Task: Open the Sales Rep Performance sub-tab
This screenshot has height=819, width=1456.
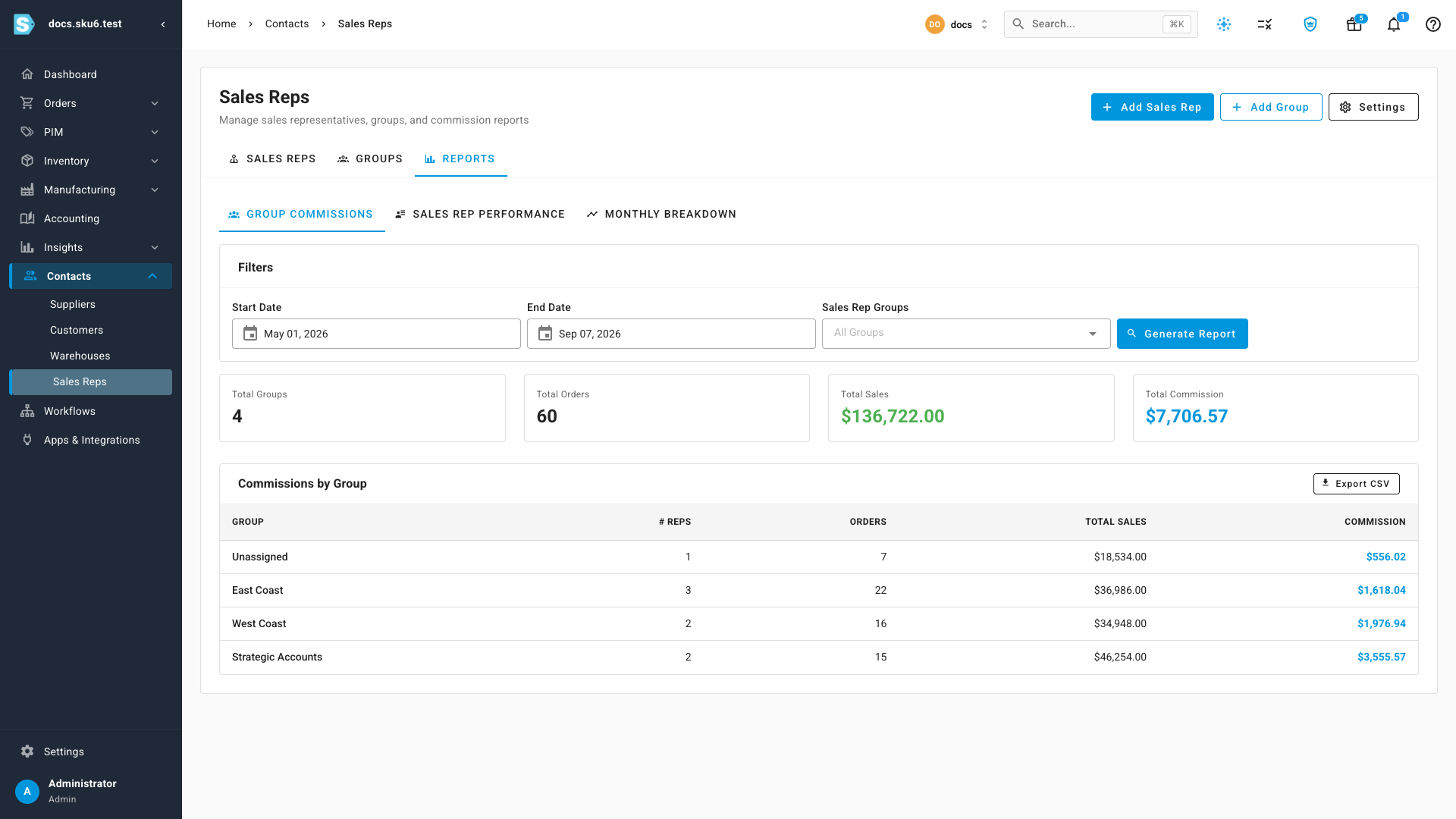Action: (x=480, y=215)
